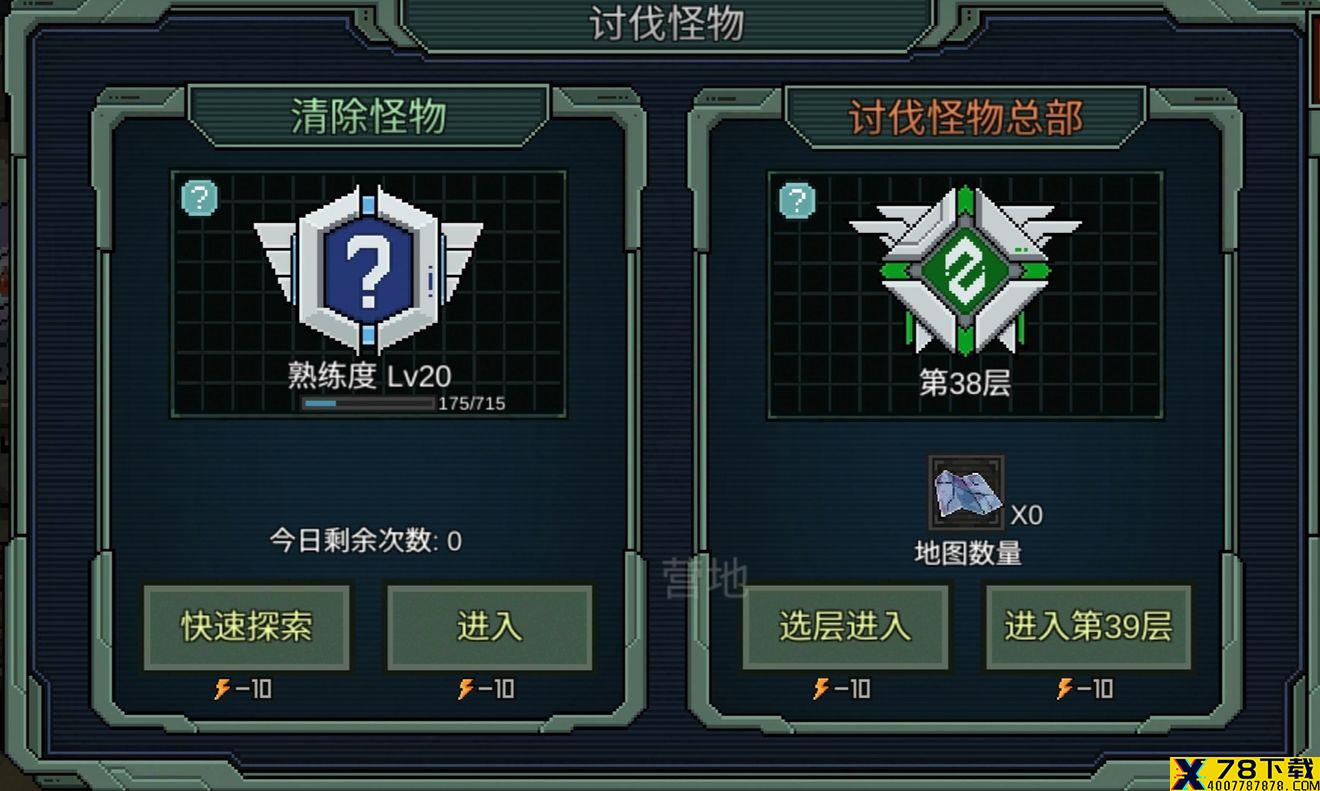Click the lightning energy icon under 进入

(x=466, y=688)
